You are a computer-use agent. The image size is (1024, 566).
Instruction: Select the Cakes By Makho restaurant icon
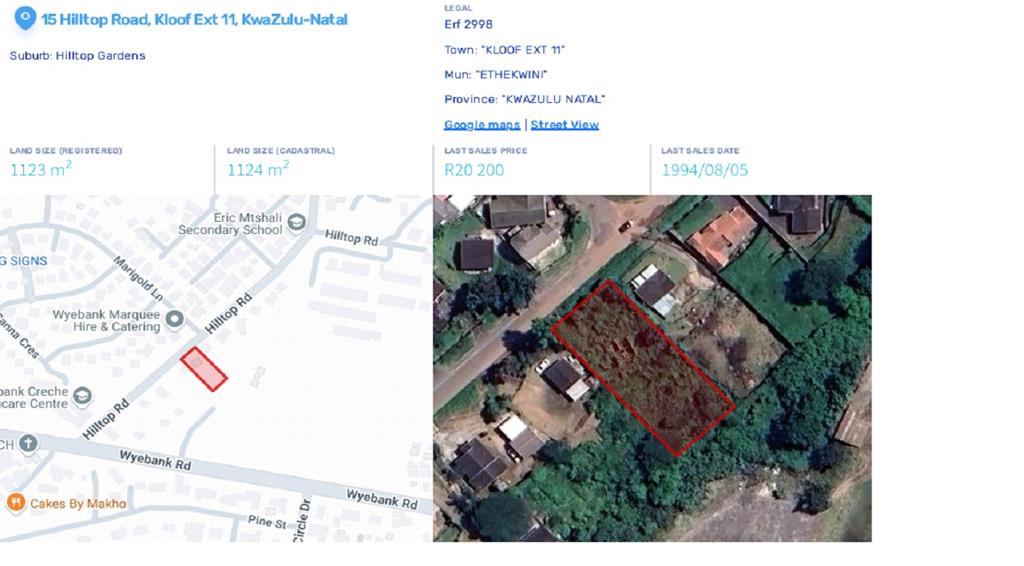tap(16, 503)
